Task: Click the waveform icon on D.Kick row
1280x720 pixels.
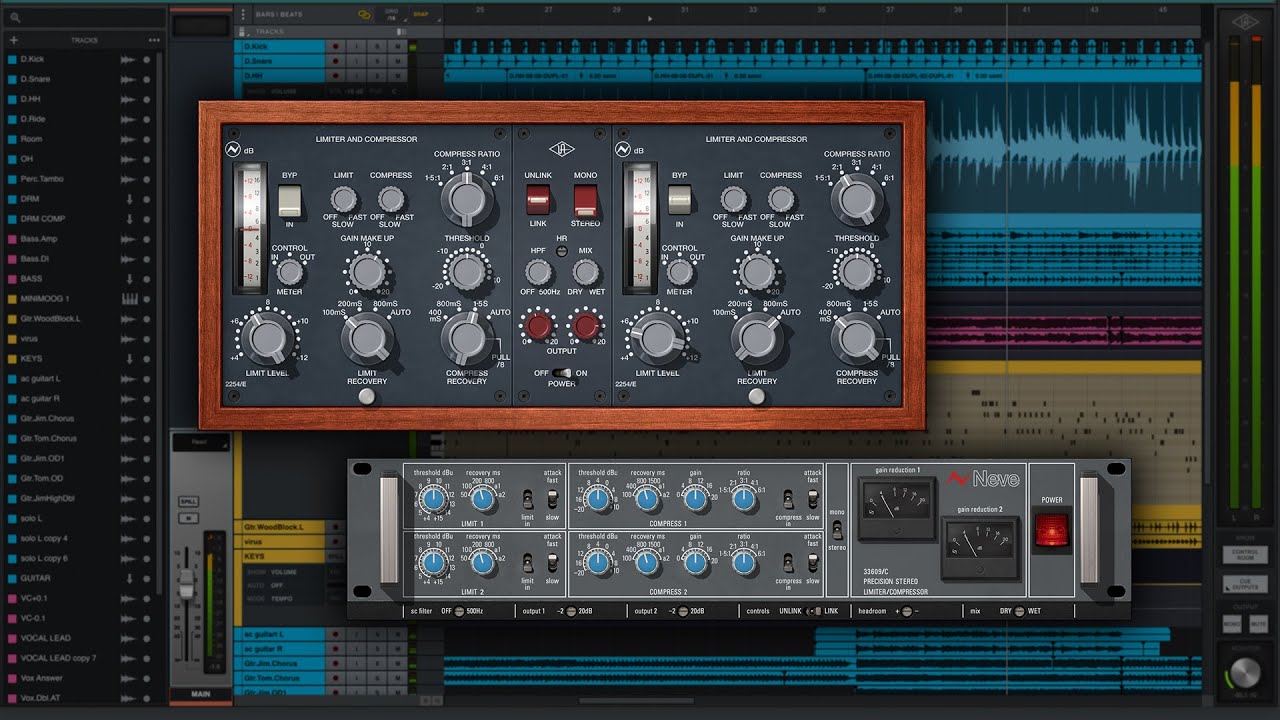Action: 128,59
